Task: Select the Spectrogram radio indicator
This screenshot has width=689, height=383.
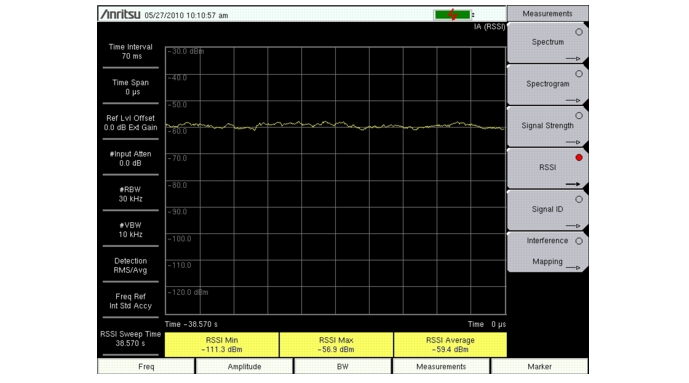Action: pos(579,74)
